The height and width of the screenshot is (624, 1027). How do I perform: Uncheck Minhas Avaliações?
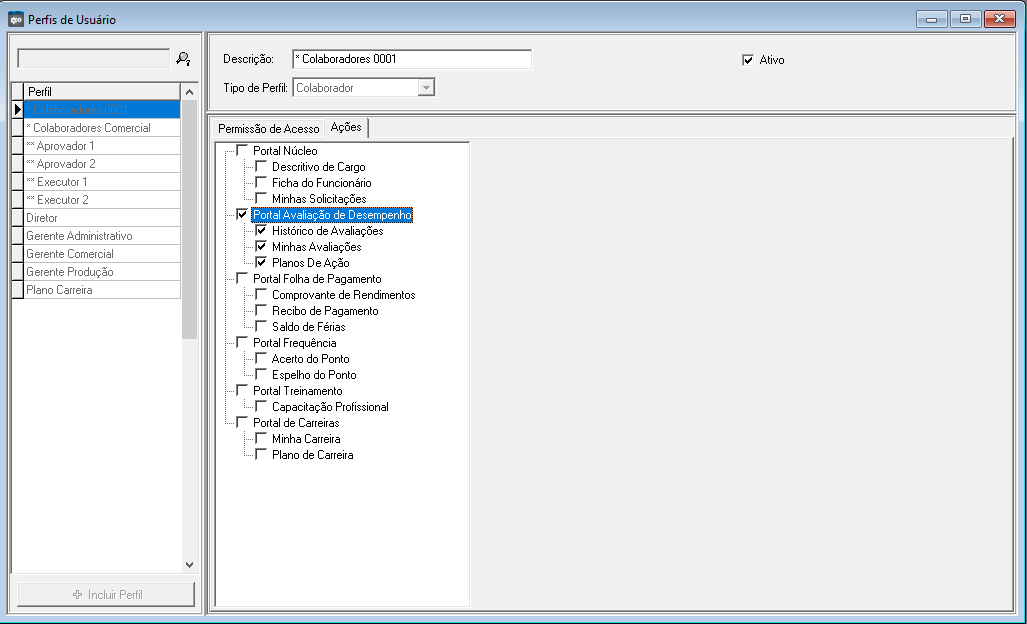click(261, 247)
